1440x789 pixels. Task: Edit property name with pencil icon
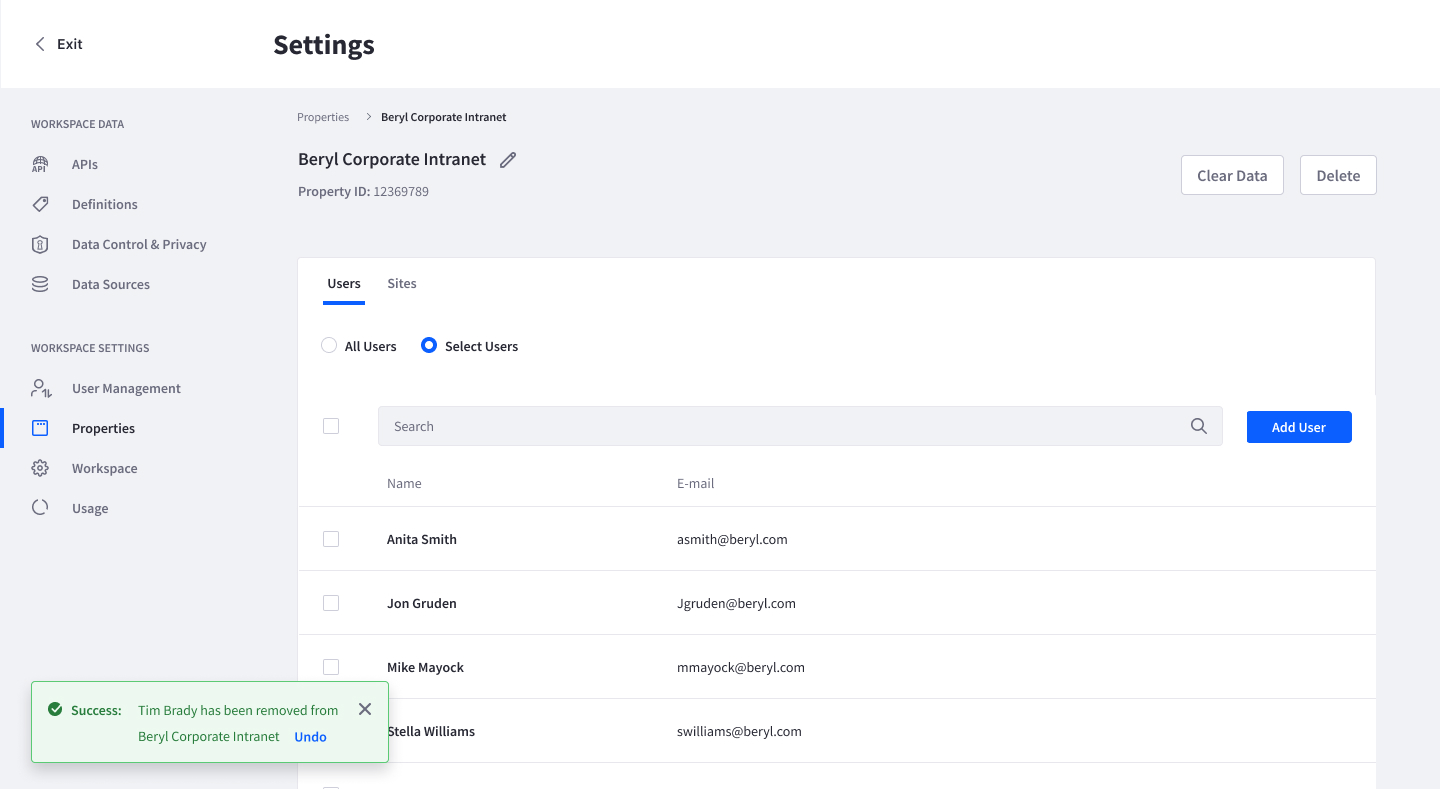click(508, 160)
